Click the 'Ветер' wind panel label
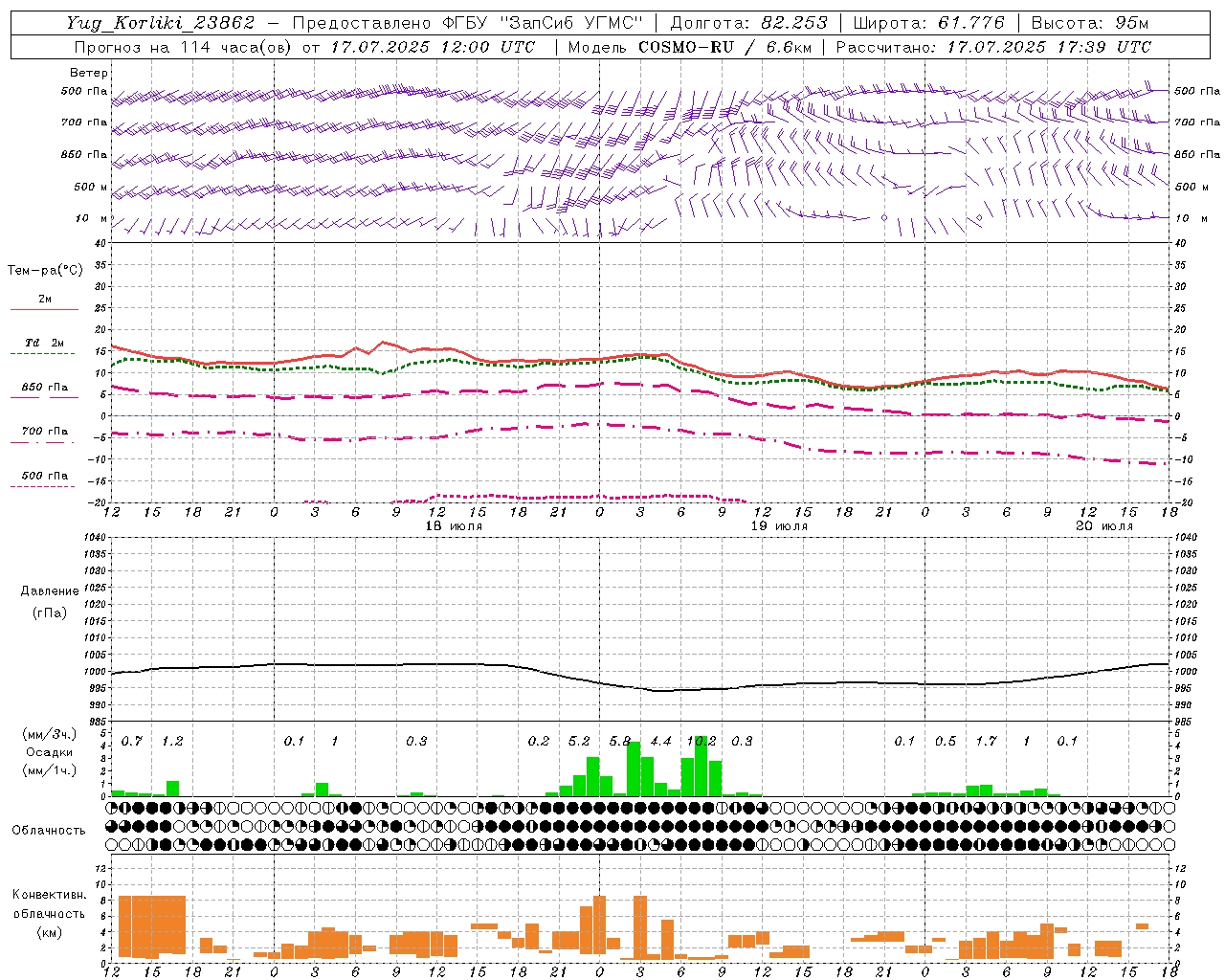The height and width of the screenshot is (980, 1225). (89, 73)
